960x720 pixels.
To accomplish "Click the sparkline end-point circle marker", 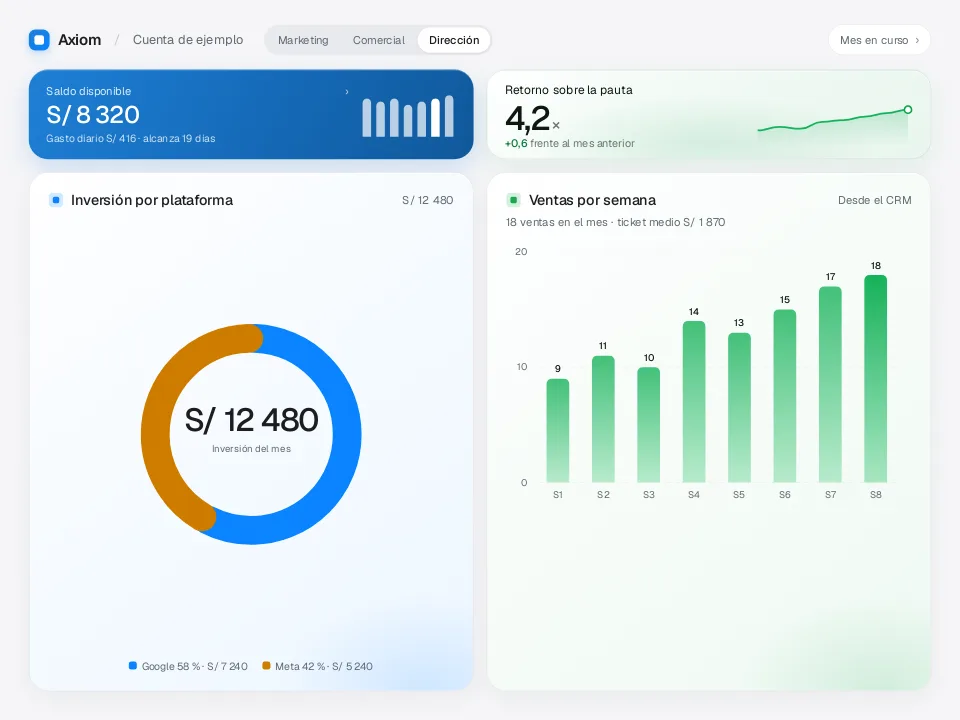I will pos(908,110).
